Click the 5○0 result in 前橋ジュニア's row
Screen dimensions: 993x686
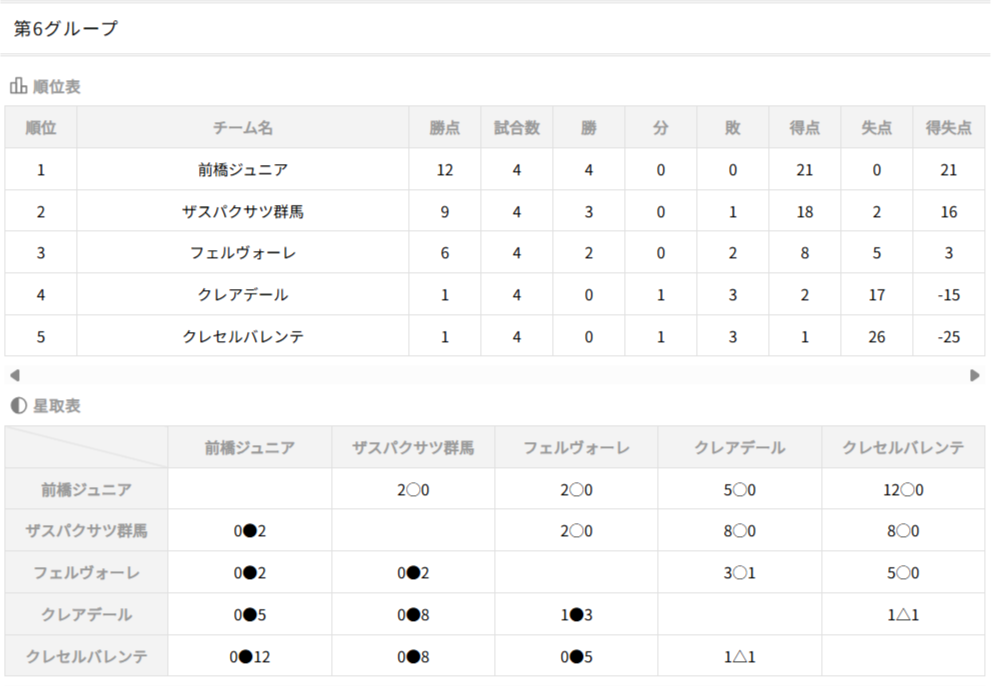[740, 490]
